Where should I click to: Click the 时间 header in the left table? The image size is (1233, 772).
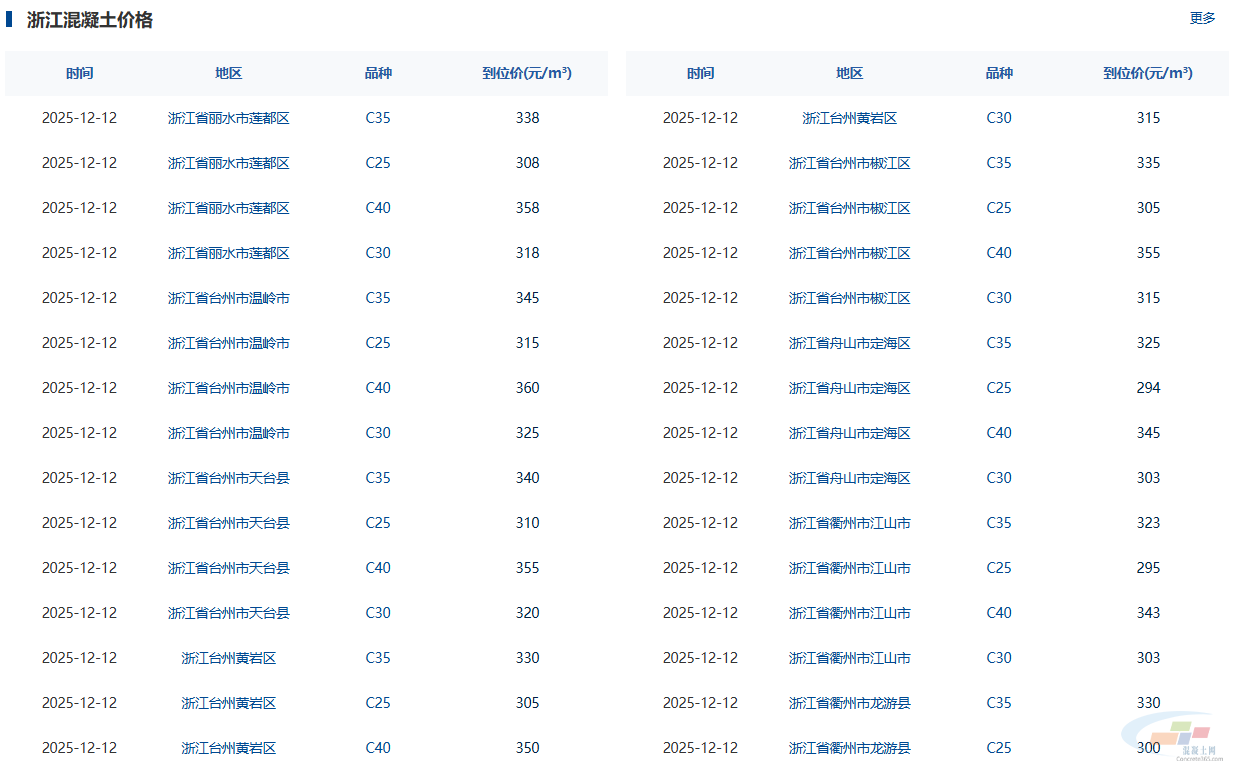[80, 73]
